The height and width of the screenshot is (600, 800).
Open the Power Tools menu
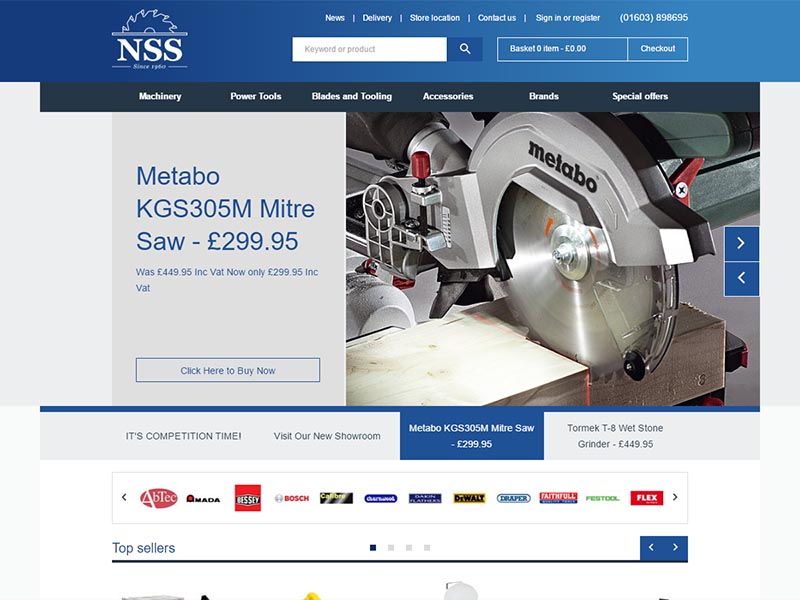(x=256, y=97)
